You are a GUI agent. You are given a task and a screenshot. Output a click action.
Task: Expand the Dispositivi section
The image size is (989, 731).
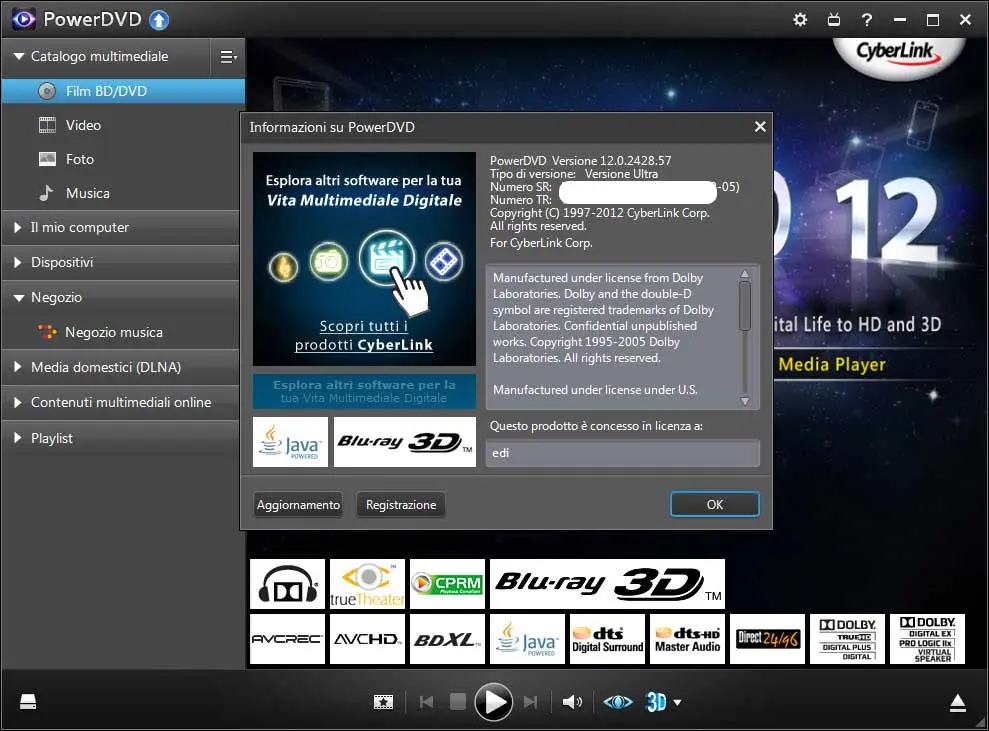coord(18,262)
